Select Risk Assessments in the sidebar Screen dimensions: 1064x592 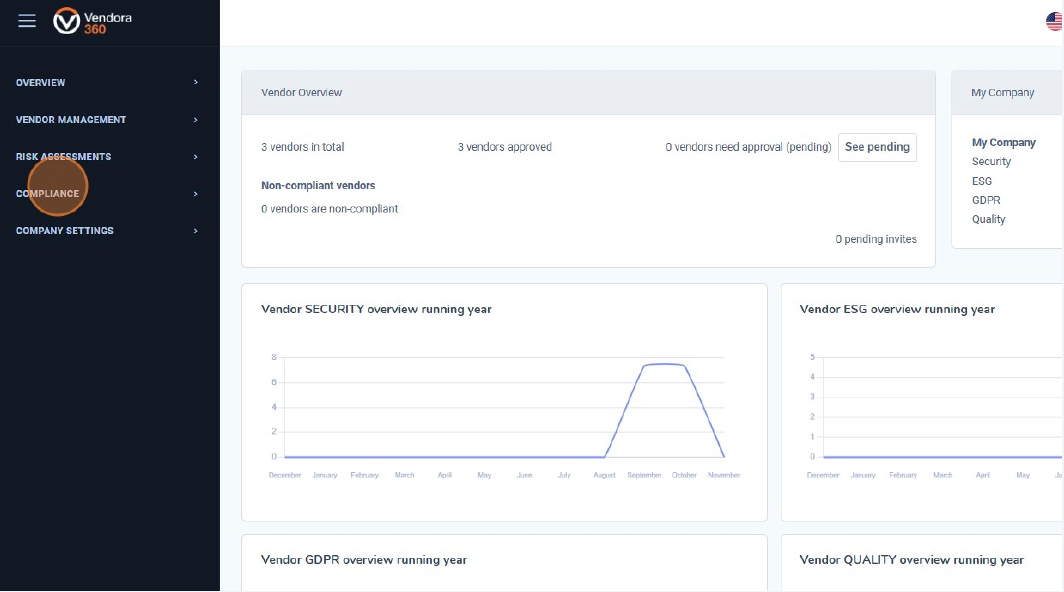(63, 157)
